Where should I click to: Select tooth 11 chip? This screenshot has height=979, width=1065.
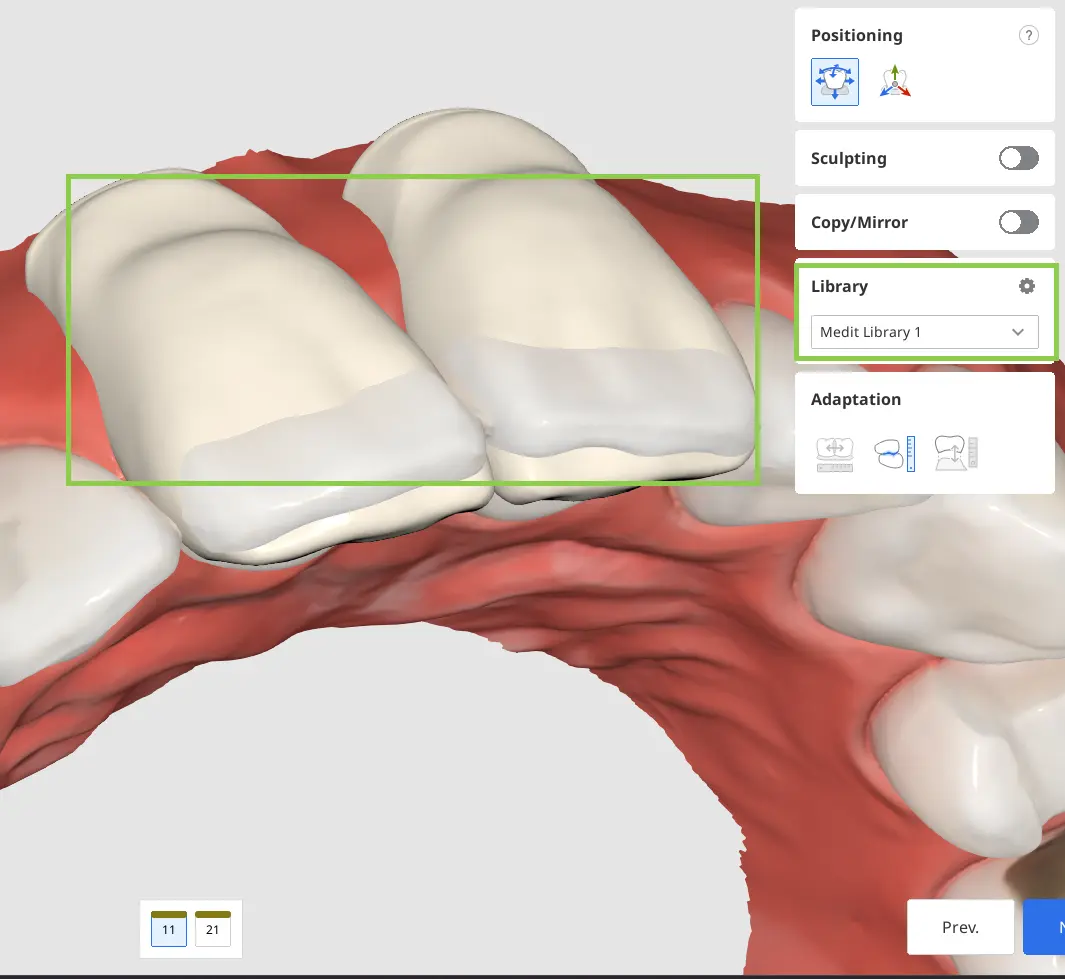(168, 929)
